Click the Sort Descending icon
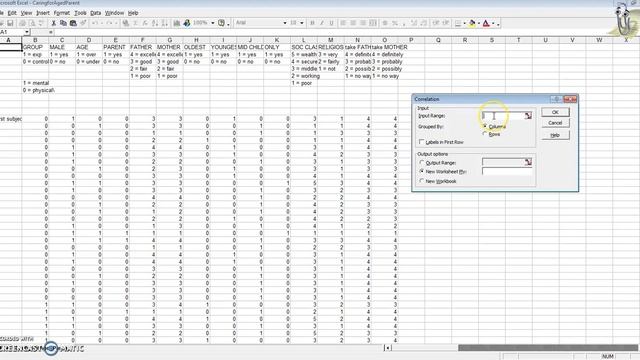Screen dimensions: 640x360 pos(165,23)
